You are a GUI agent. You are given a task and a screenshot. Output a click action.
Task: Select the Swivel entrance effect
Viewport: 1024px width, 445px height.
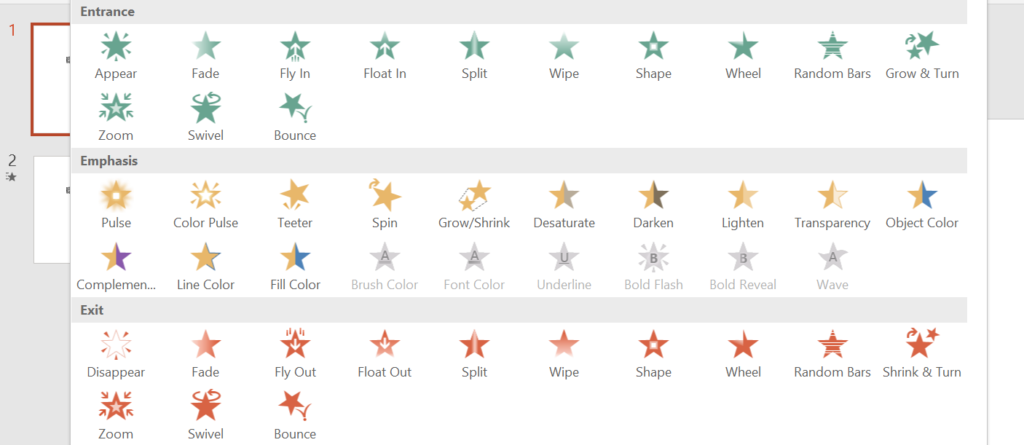(205, 117)
